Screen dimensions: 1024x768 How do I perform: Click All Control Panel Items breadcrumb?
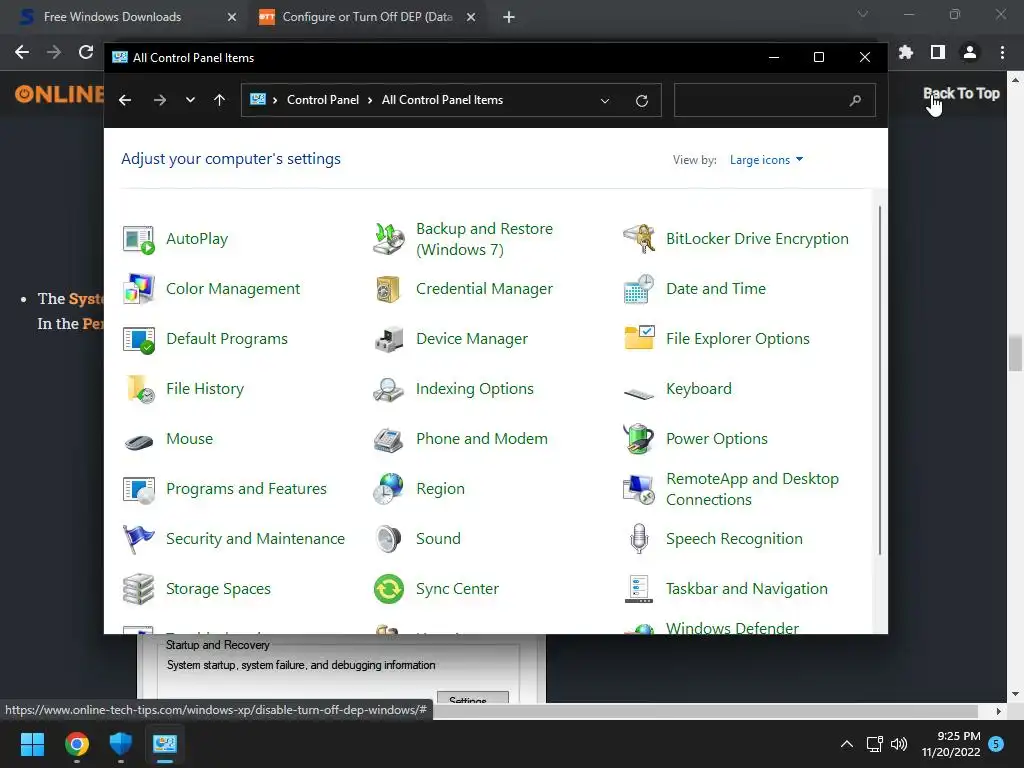[442, 100]
